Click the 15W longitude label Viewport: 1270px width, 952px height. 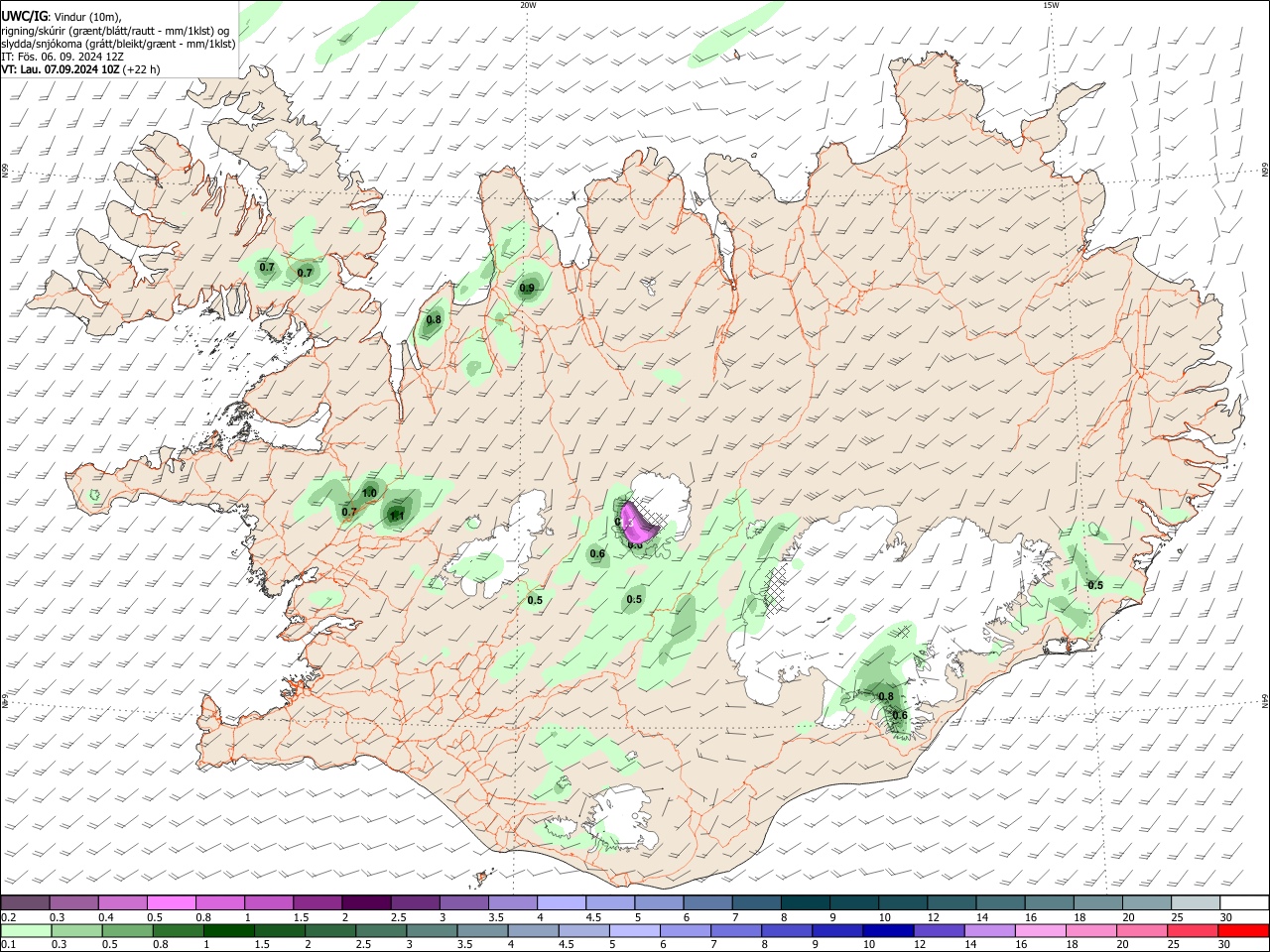[1051, 5]
